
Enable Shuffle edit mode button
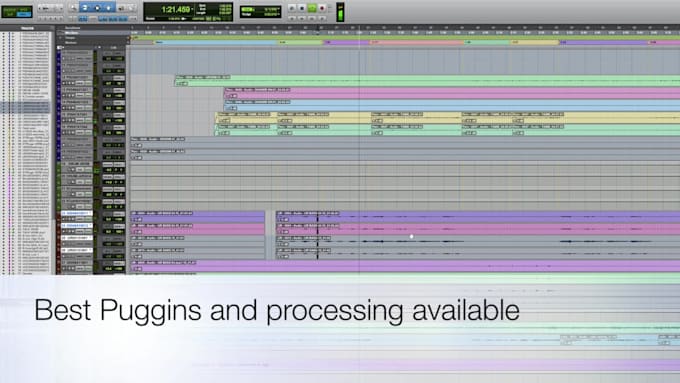[x=9, y=10]
